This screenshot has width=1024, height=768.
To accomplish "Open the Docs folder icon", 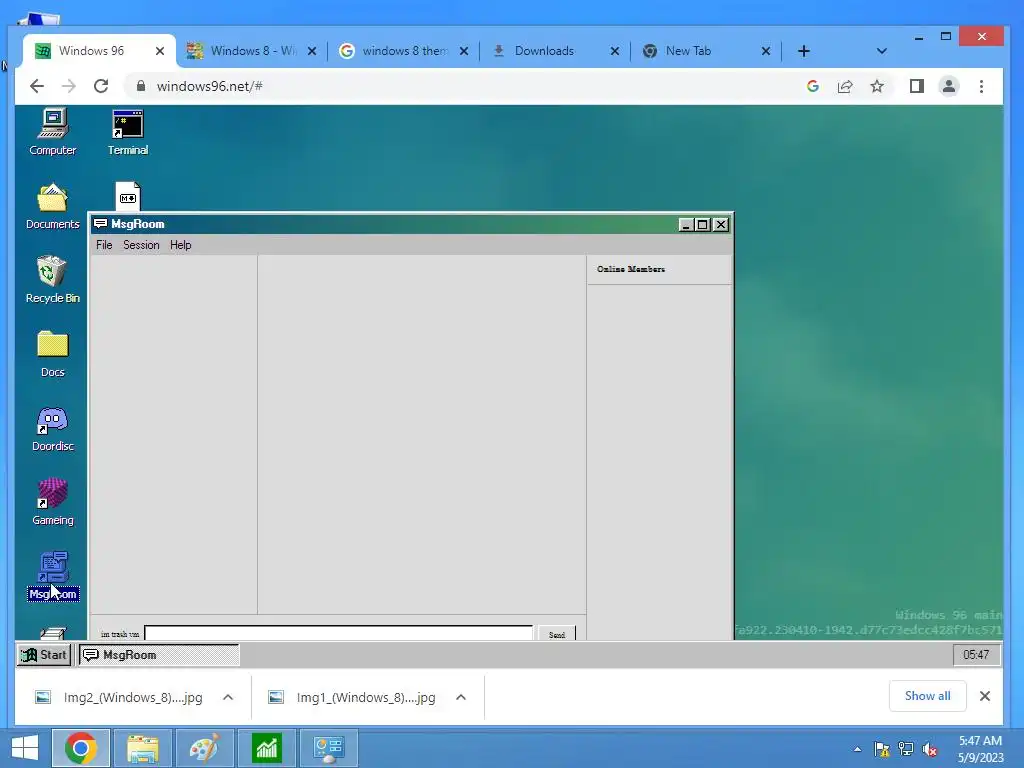I will [x=52, y=353].
